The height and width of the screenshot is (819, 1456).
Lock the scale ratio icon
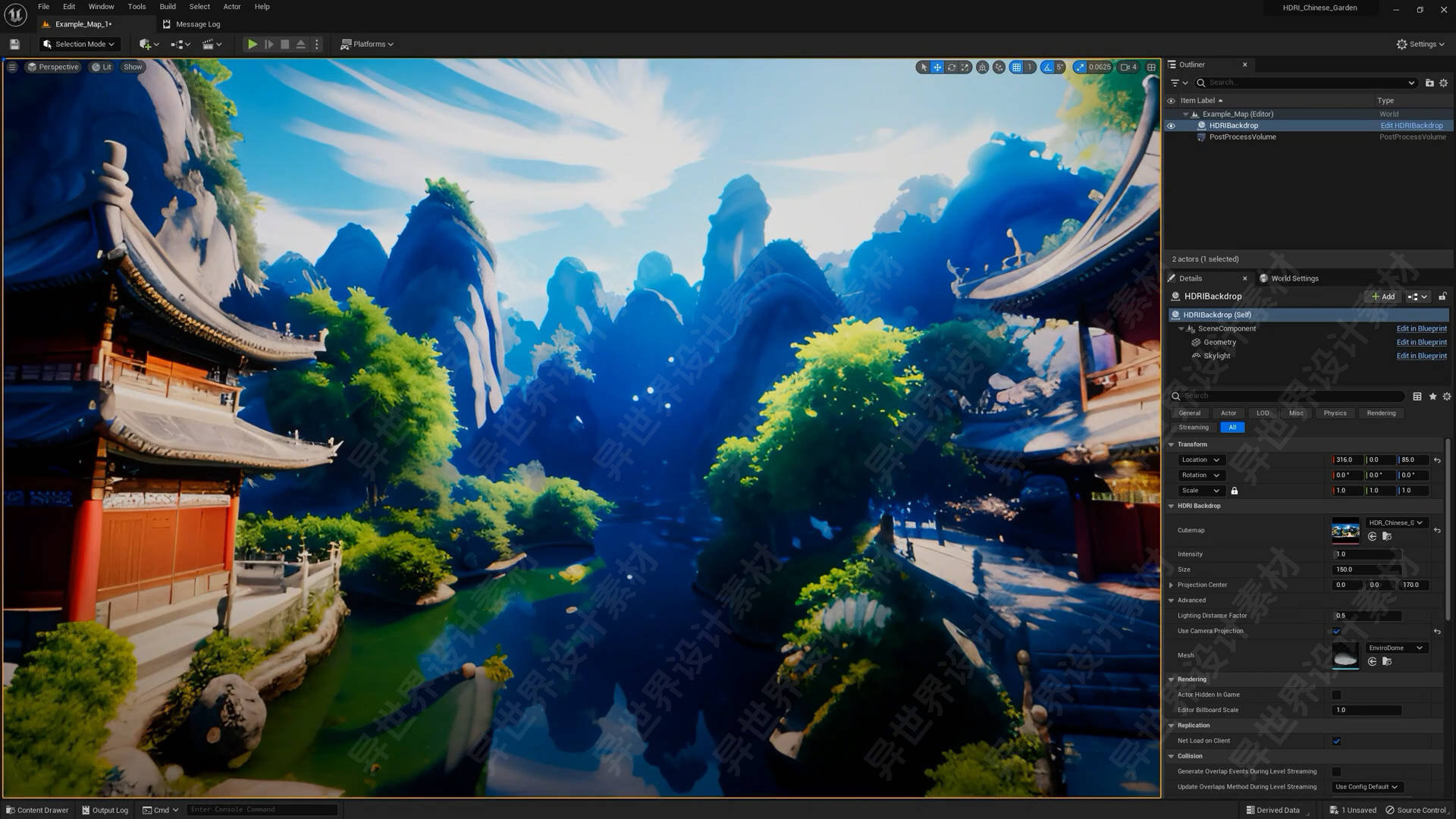tap(1234, 491)
